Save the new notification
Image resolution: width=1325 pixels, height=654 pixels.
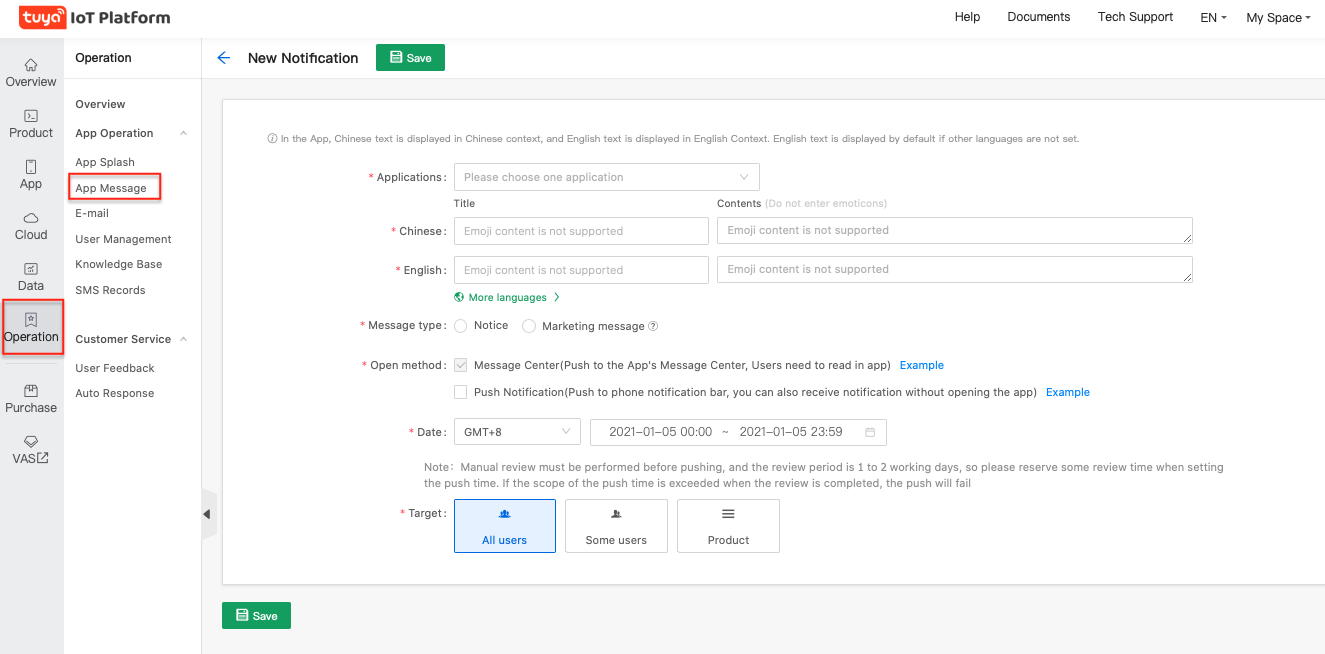(410, 57)
